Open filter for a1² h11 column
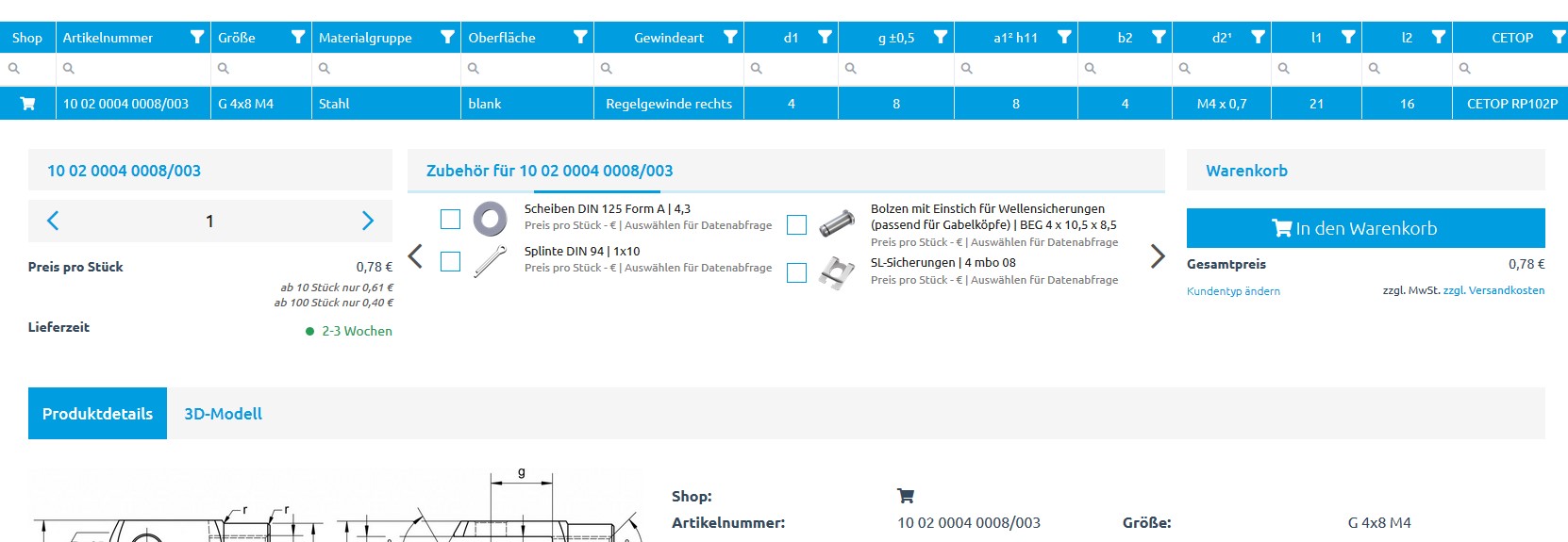 coord(1064,38)
